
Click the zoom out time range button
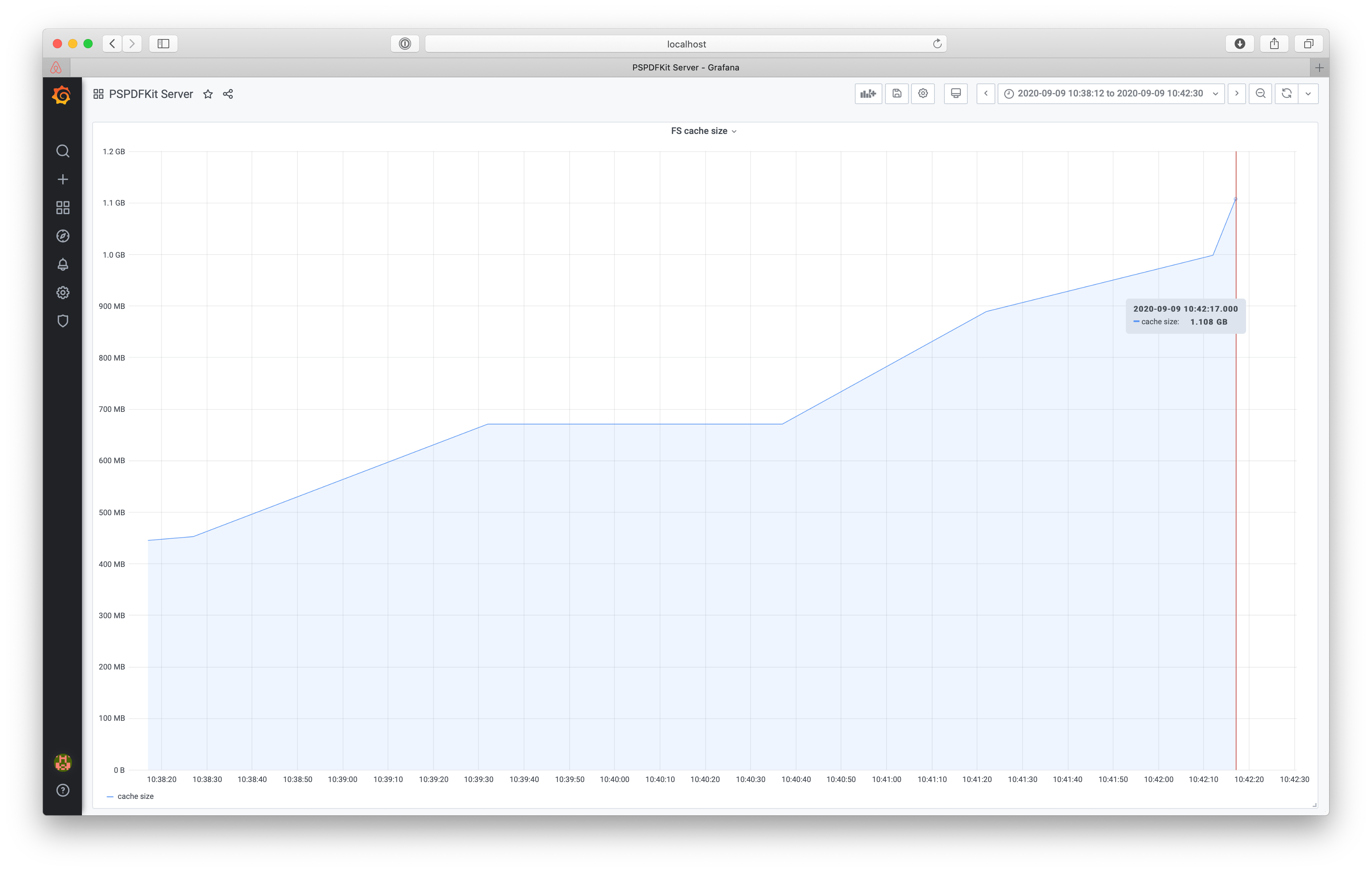[1260, 93]
